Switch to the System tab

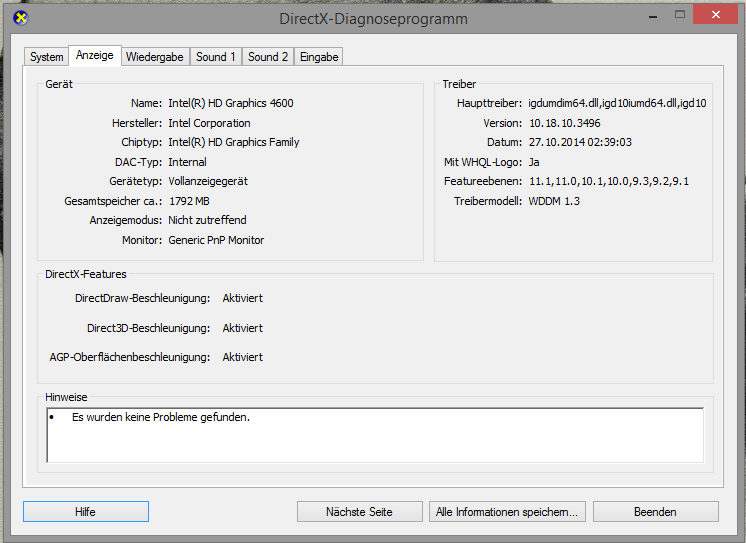[47, 57]
